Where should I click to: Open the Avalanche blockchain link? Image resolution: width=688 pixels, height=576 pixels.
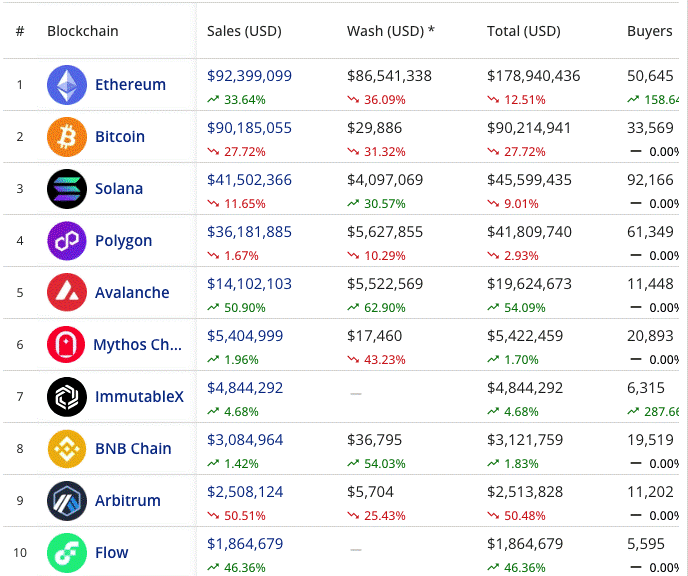[132, 293]
